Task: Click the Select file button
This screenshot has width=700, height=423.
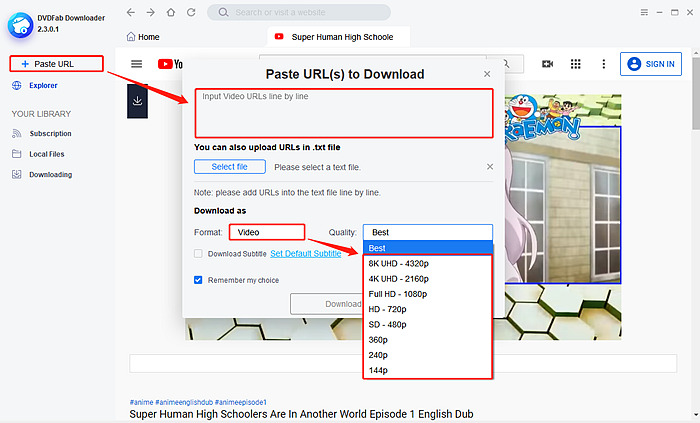Action: coord(229,167)
